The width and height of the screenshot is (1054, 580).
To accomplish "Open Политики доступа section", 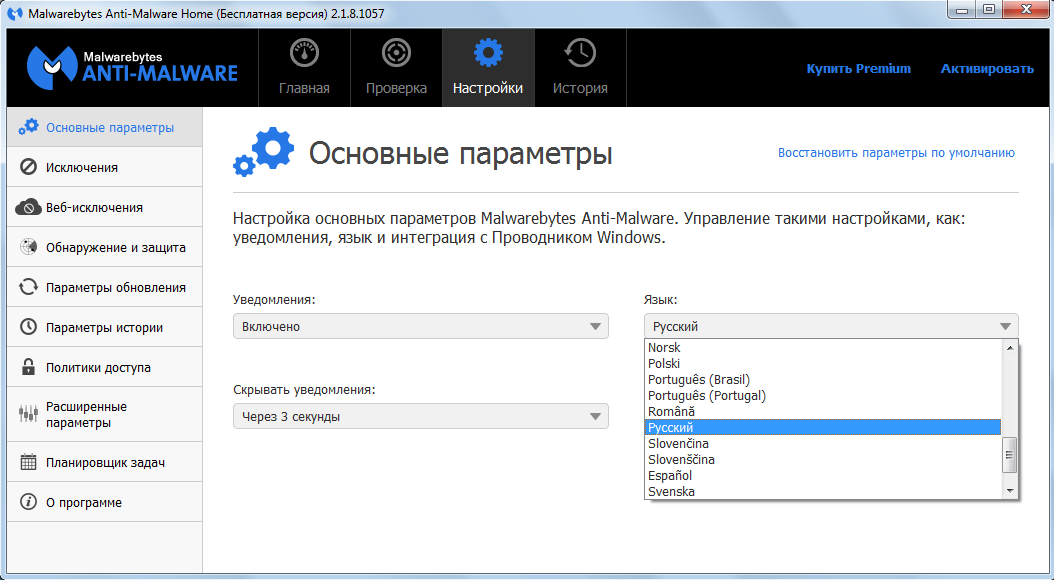I will click(104, 368).
